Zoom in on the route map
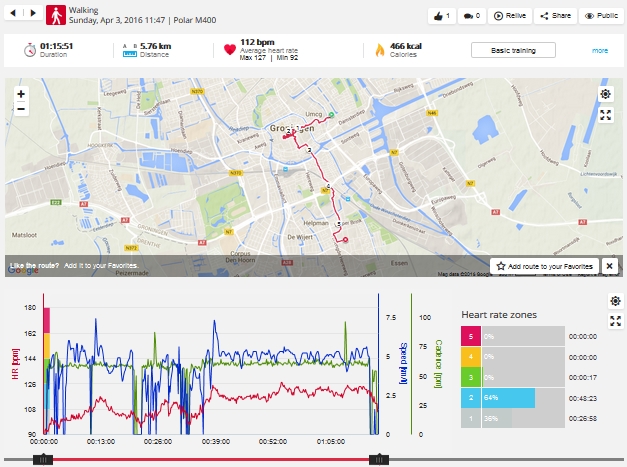Viewport: 627px width, 467px height. coord(21,94)
